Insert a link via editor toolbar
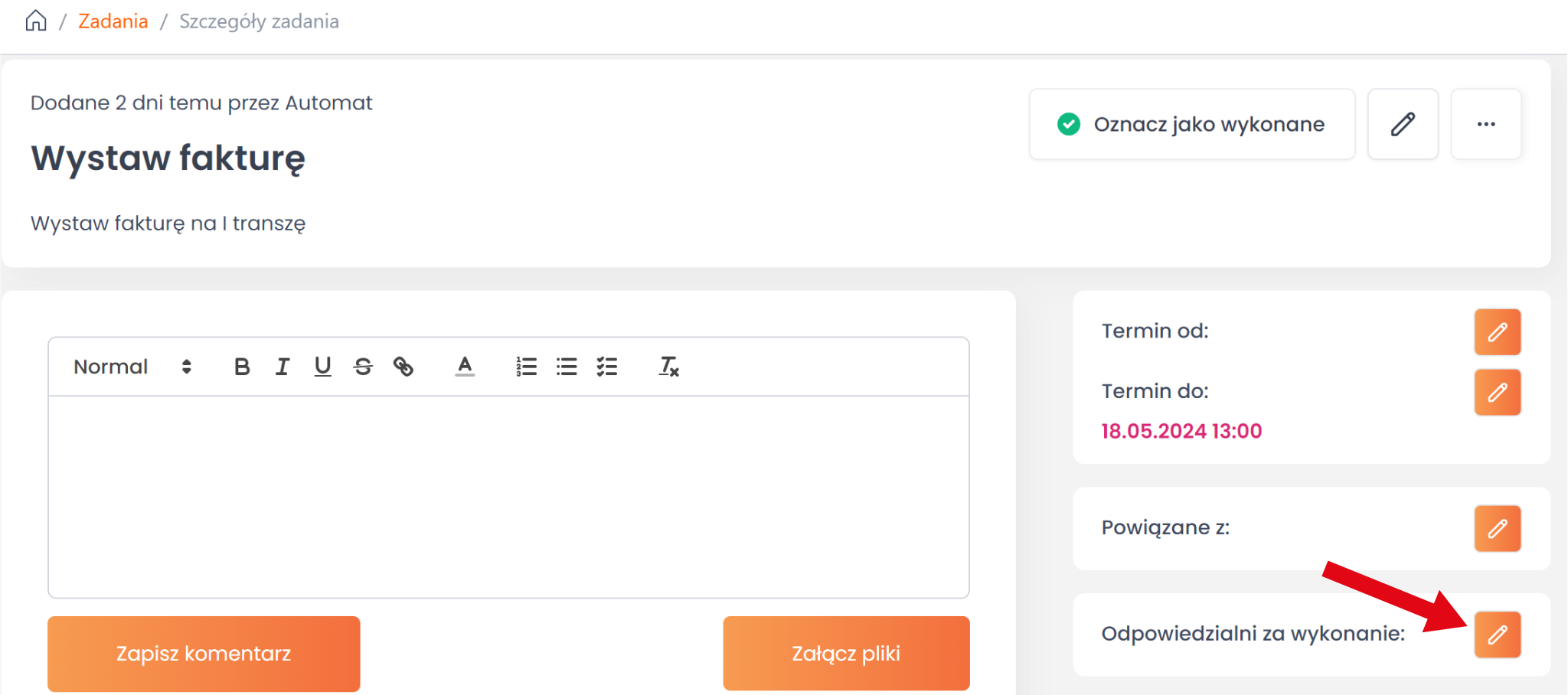The height and width of the screenshot is (695, 1568). [403, 367]
